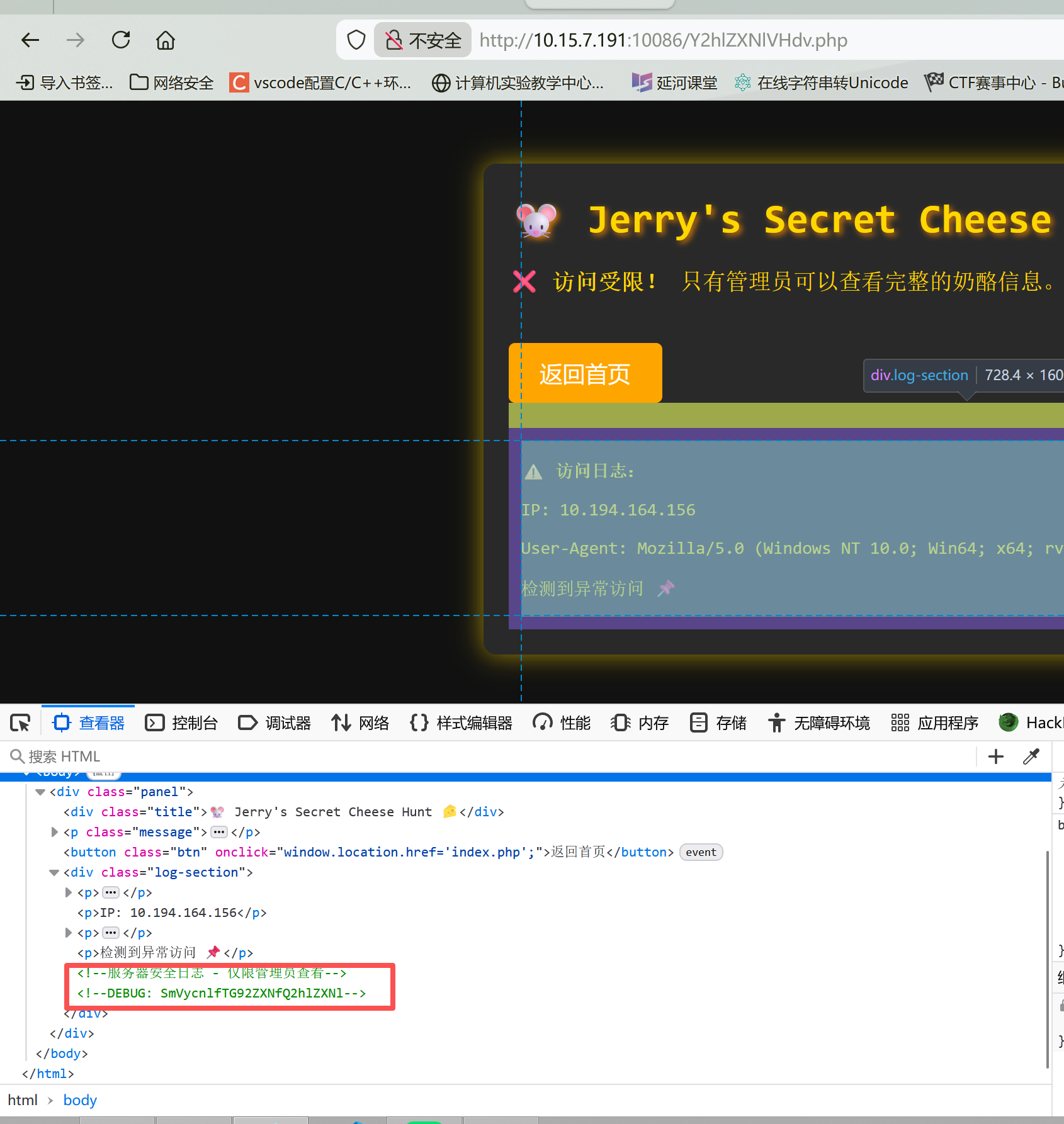Screen dimensions: 1064x1124
Task: Reload the current page
Action: pos(120,40)
